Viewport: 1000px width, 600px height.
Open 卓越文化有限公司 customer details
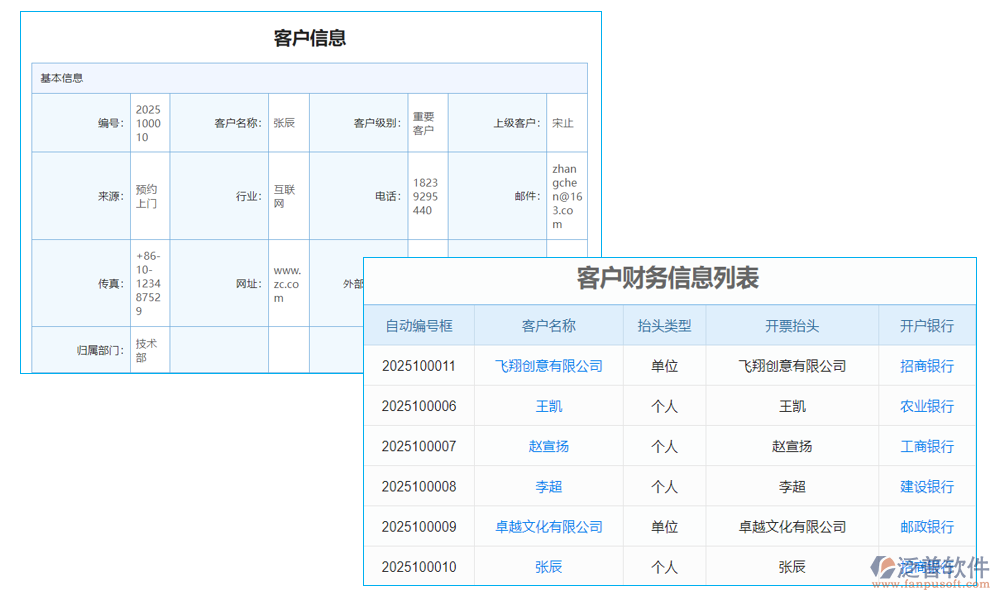click(x=548, y=526)
